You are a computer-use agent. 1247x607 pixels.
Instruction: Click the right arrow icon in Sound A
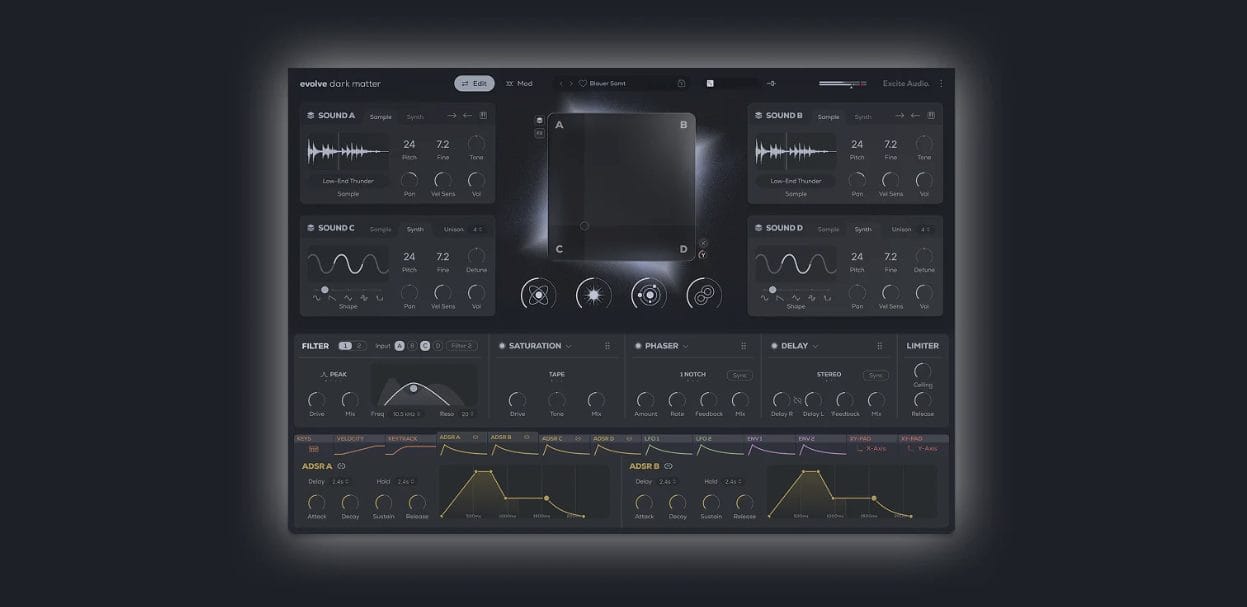452,116
